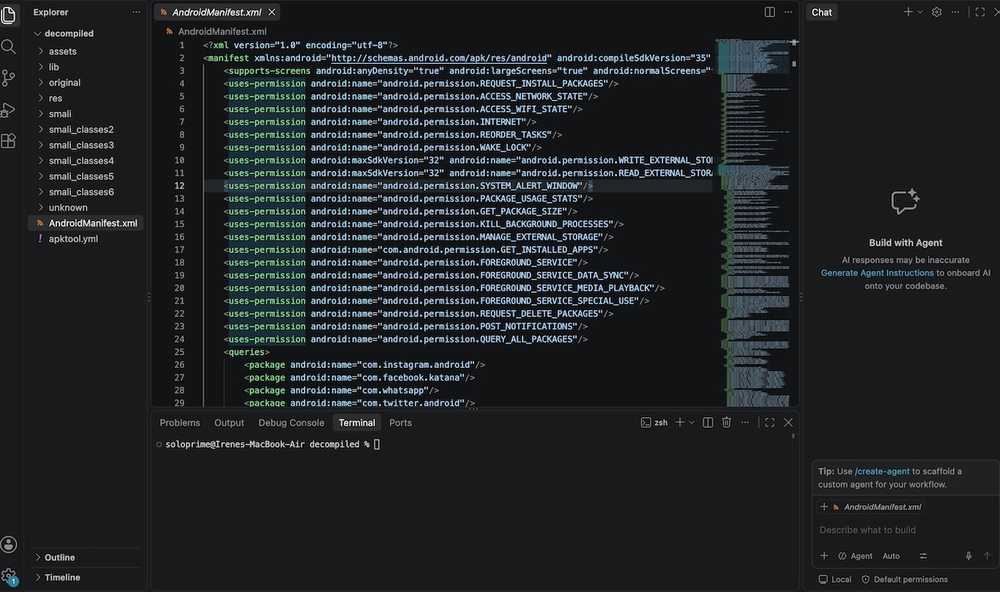This screenshot has height=592, width=1000.
Task: Open Default permissions selector
Action: [904, 579]
